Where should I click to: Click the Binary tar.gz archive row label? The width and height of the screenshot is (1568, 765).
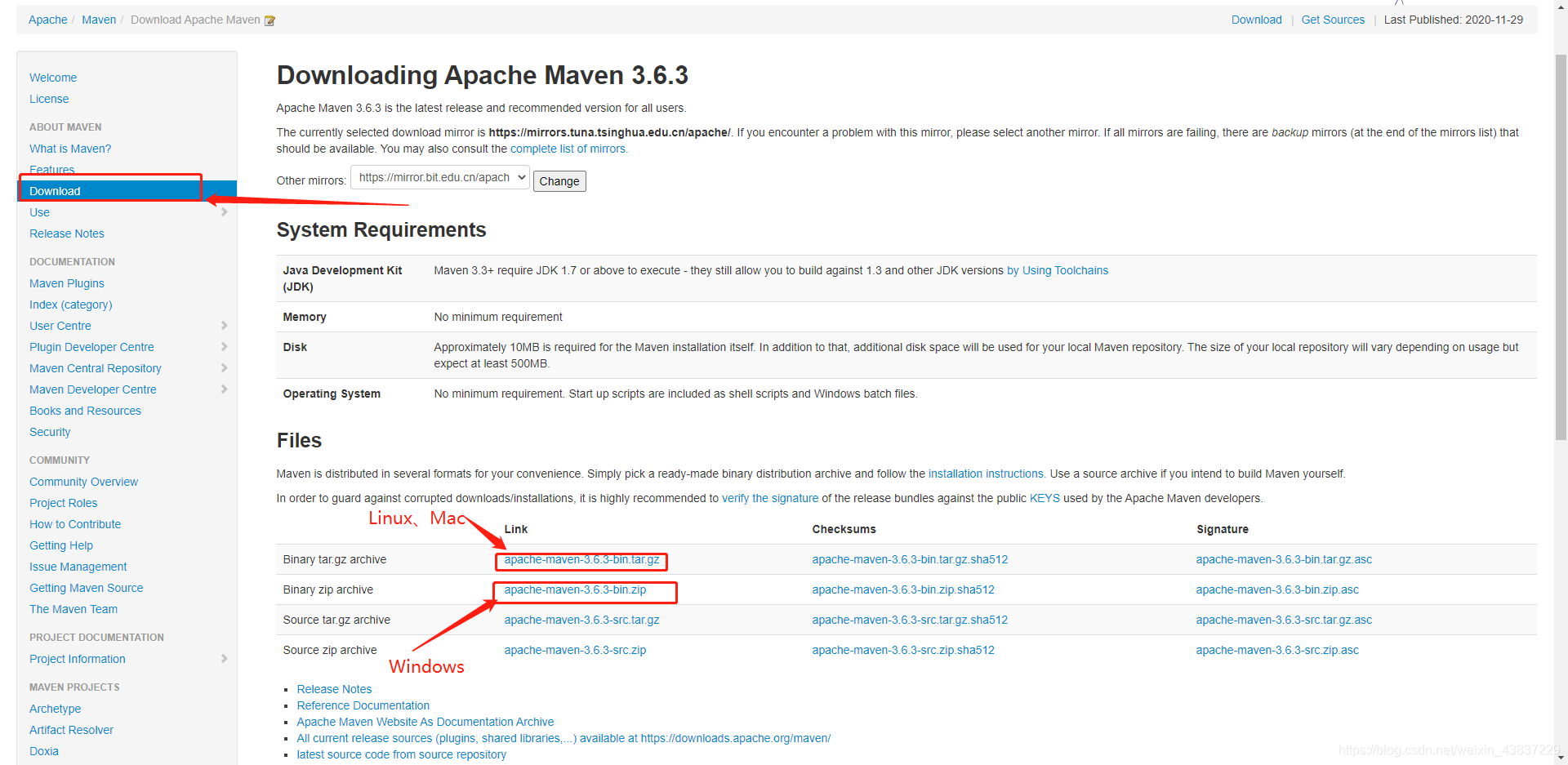pos(335,559)
